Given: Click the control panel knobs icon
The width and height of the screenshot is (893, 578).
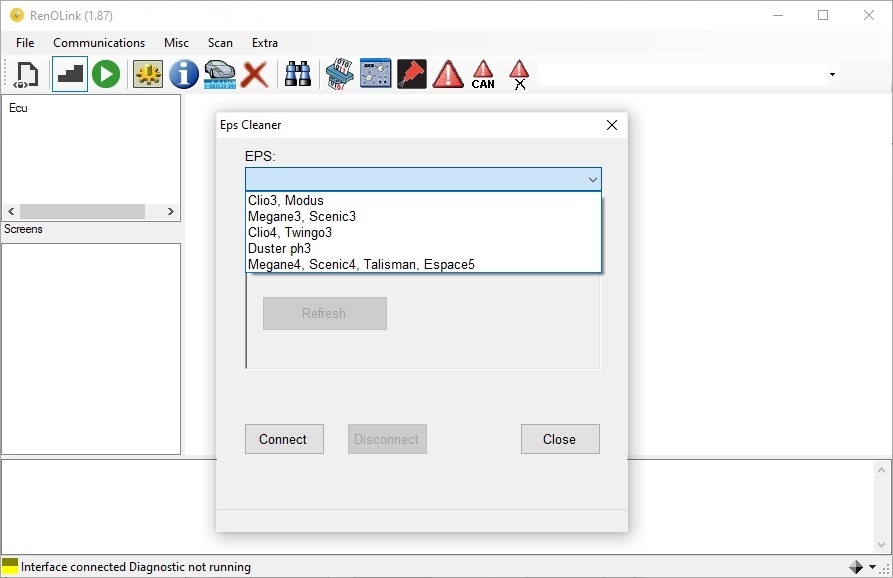Looking at the screenshot, I should (375, 73).
